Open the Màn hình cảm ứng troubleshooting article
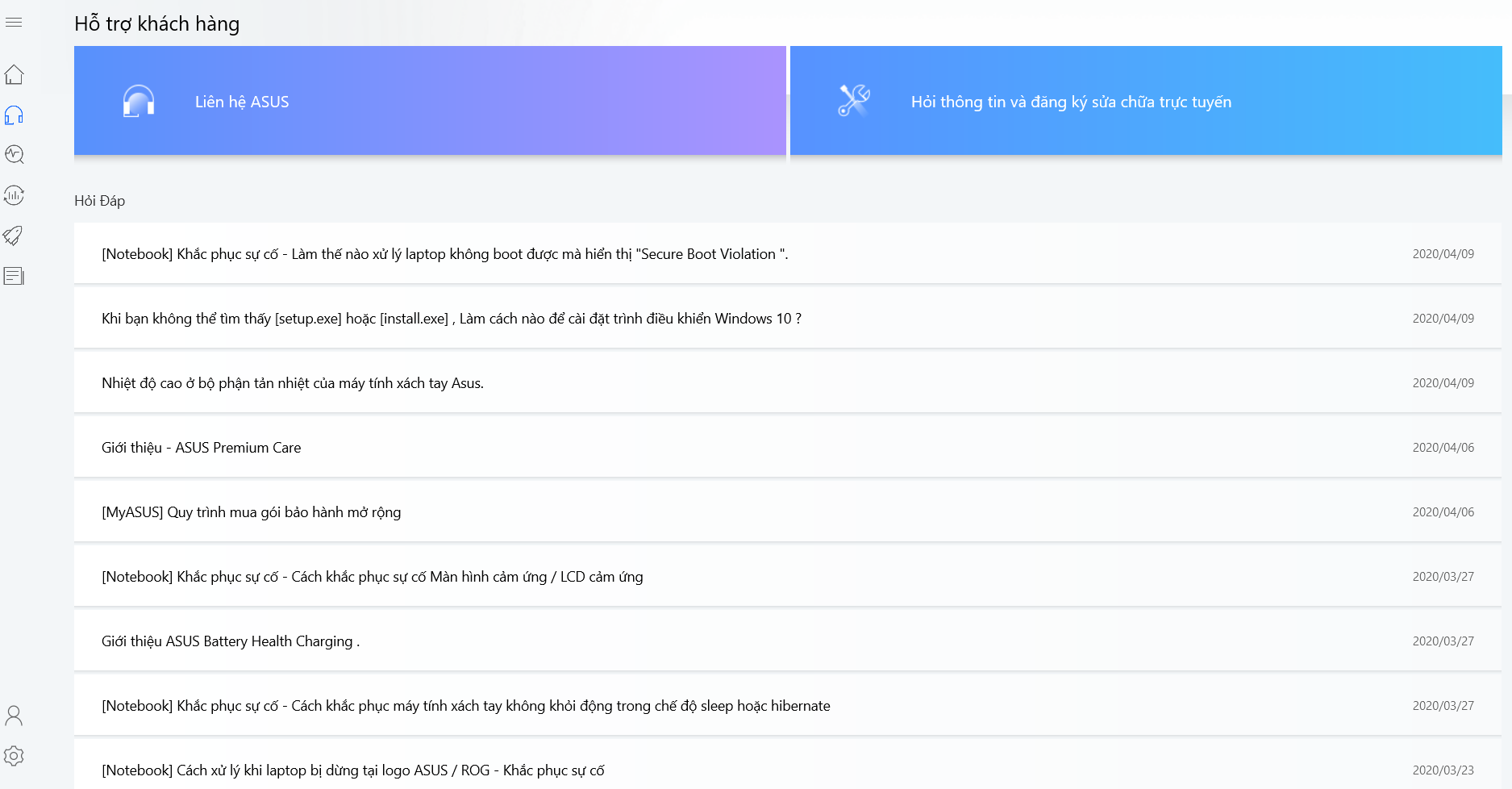Screen dimensions: 1512x789 point(788,576)
